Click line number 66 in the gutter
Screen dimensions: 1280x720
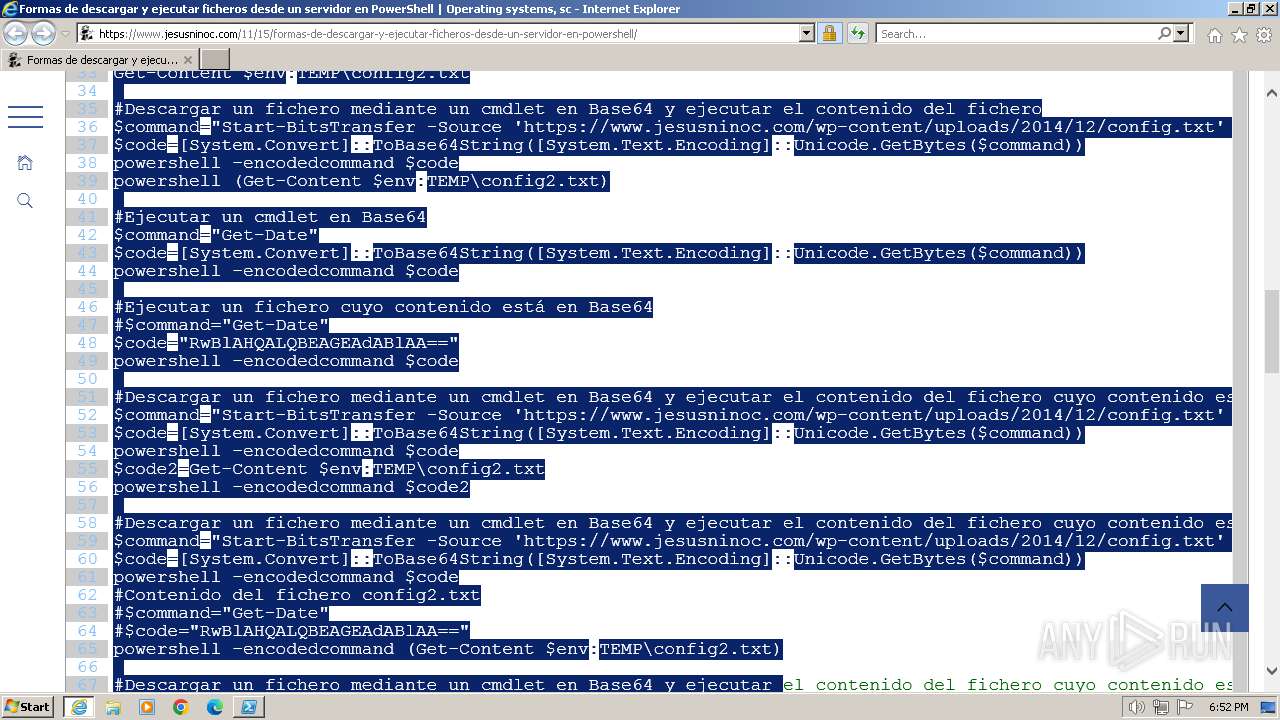pos(87,667)
